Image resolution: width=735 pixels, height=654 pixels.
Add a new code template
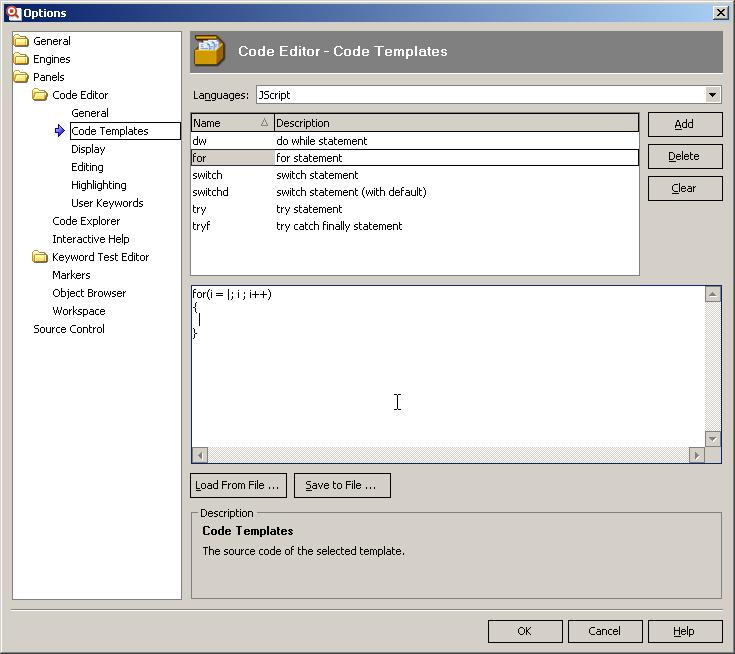click(684, 124)
